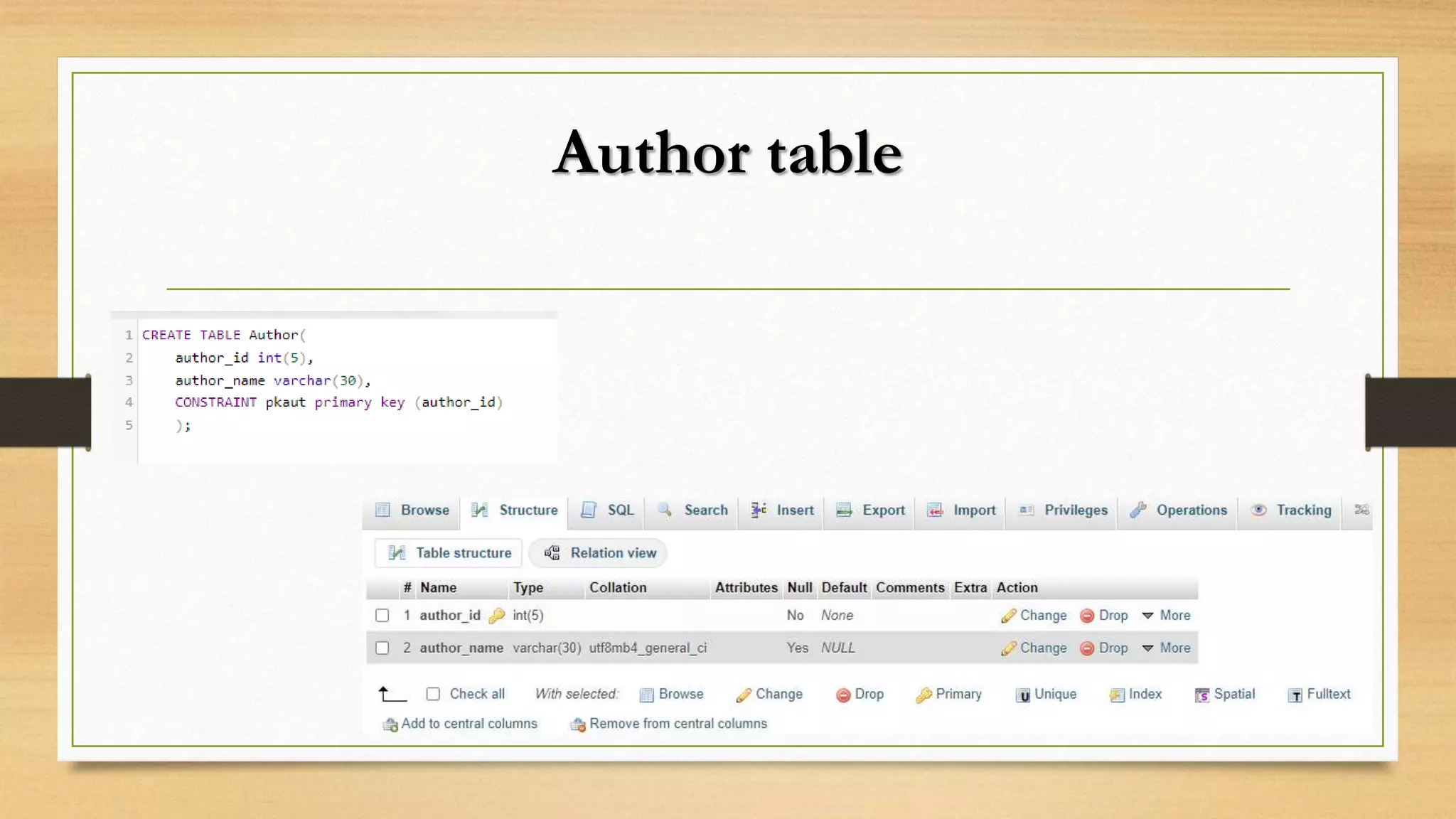
Task: Click the int(5) type cell
Action: [528, 616]
